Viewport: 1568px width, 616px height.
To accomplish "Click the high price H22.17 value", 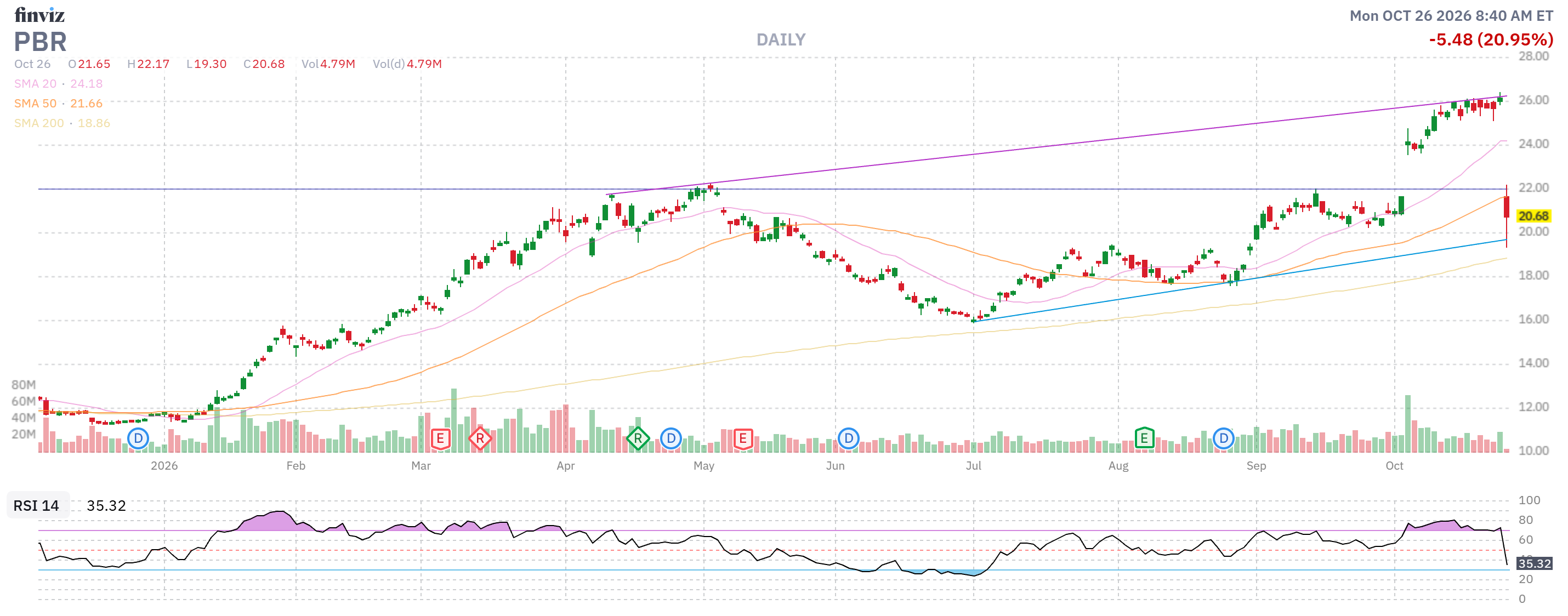I will point(149,64).
